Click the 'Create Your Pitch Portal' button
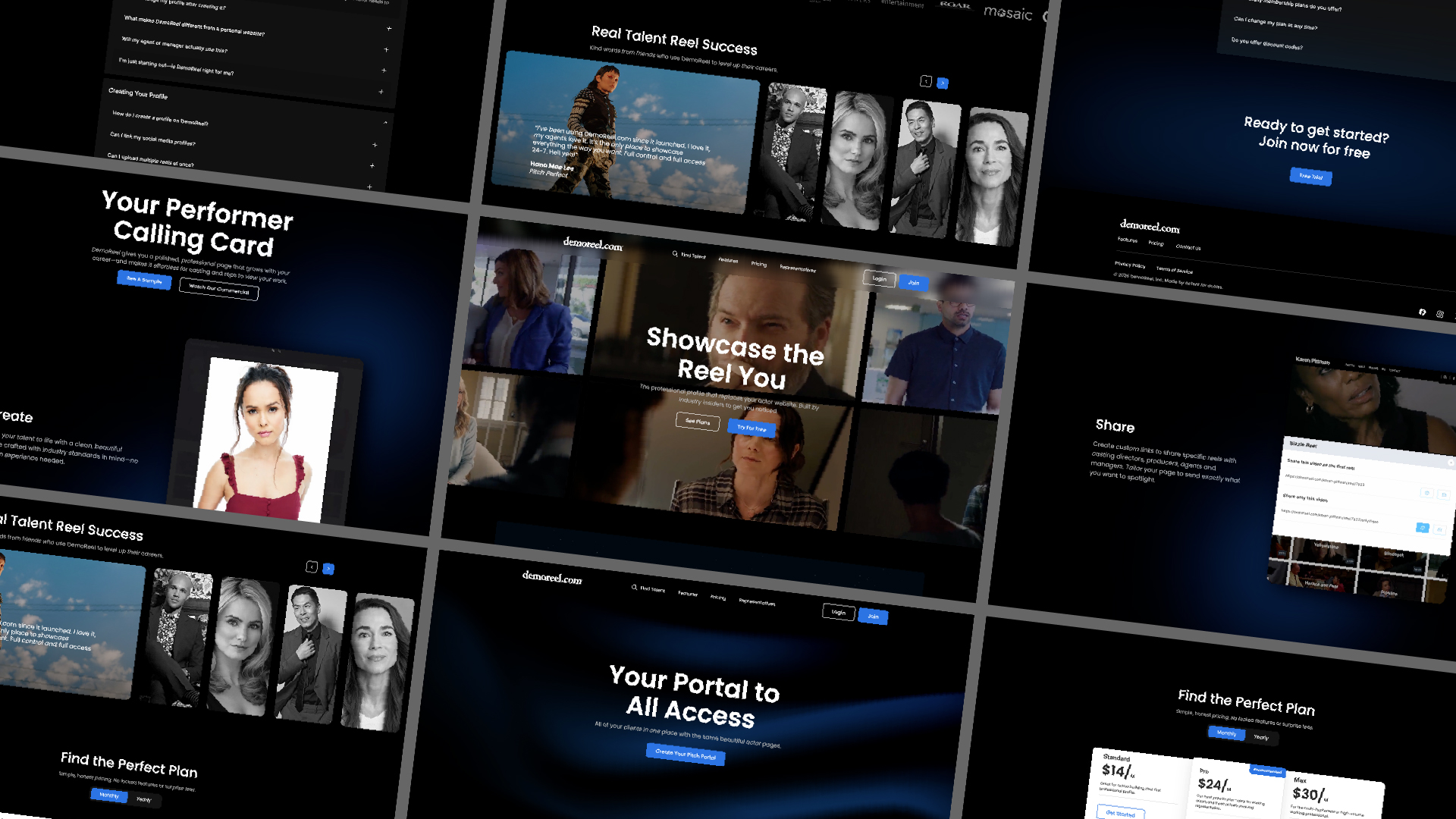Screen dimensions: 1456x819 tap(686, 755)
